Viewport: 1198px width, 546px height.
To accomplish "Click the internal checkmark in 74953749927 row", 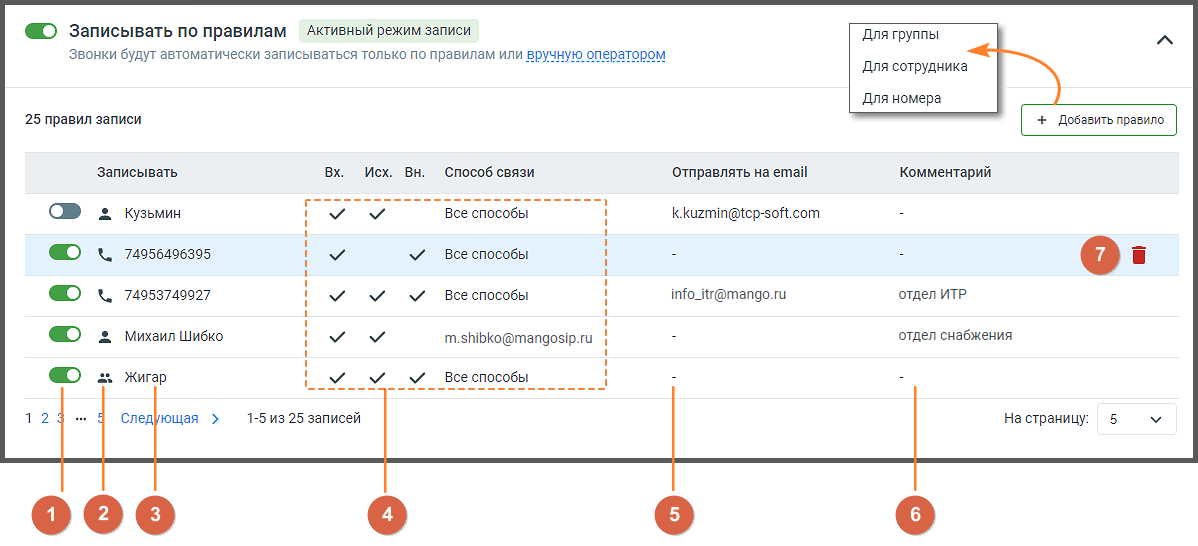I will 416,296.
